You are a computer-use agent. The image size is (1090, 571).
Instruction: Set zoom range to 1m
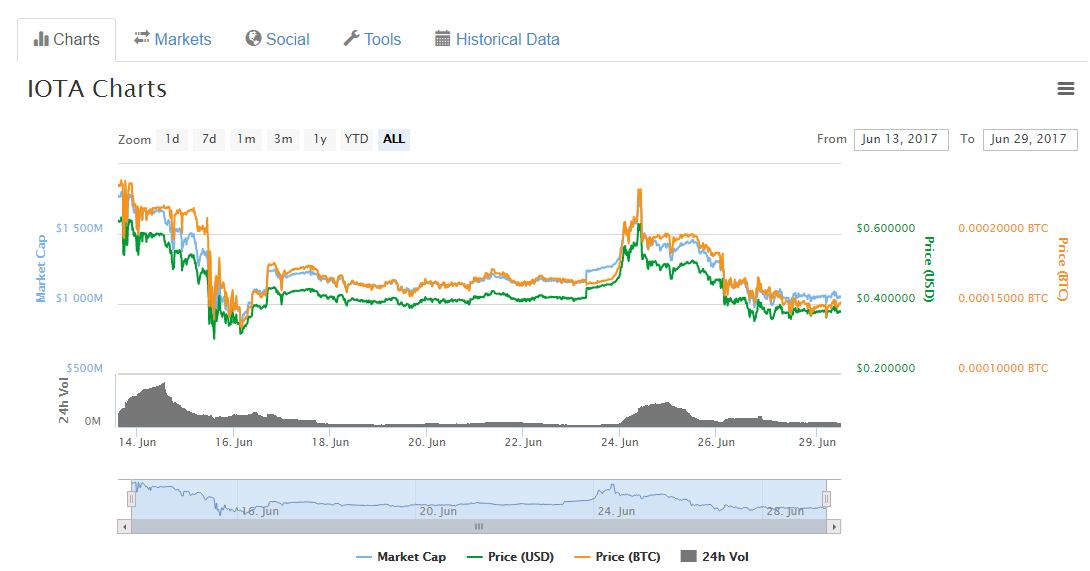click(x=246, y=139)
